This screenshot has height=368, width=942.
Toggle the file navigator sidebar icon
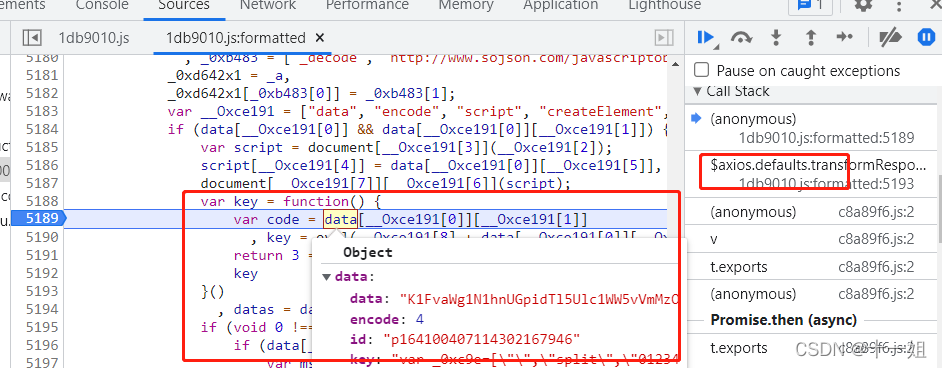click(32, 38)
